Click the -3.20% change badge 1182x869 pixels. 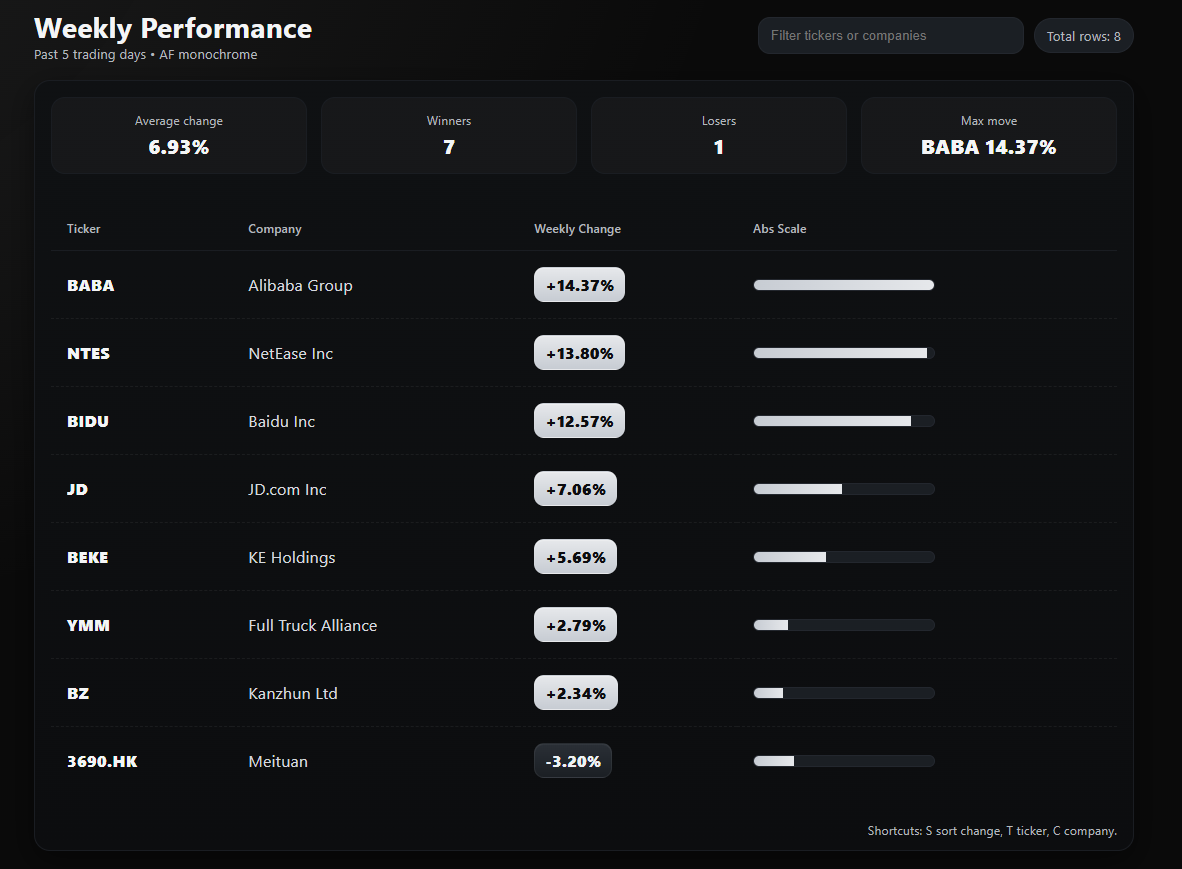pos(573,760)
